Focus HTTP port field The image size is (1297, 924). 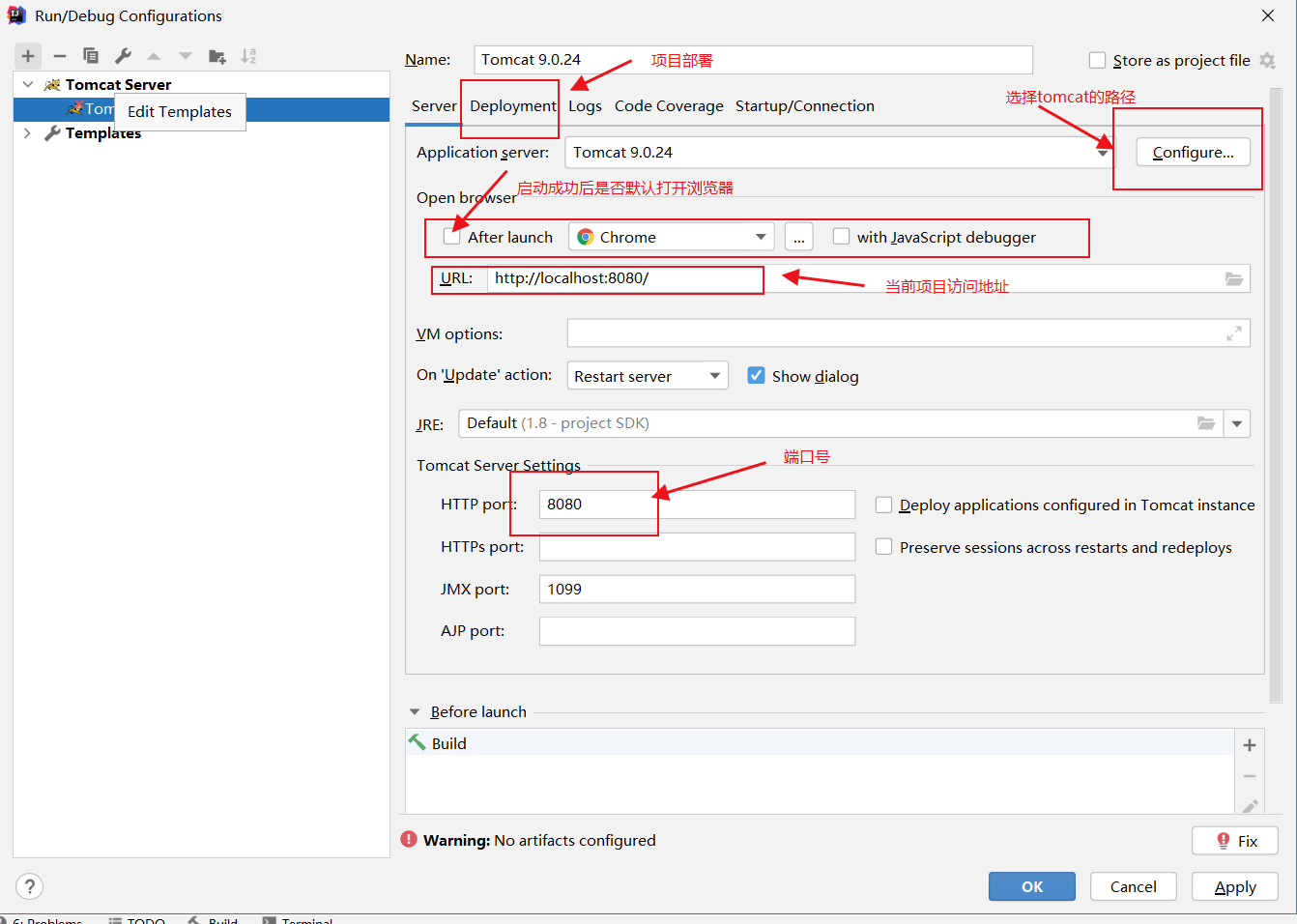tap(697, 505)
